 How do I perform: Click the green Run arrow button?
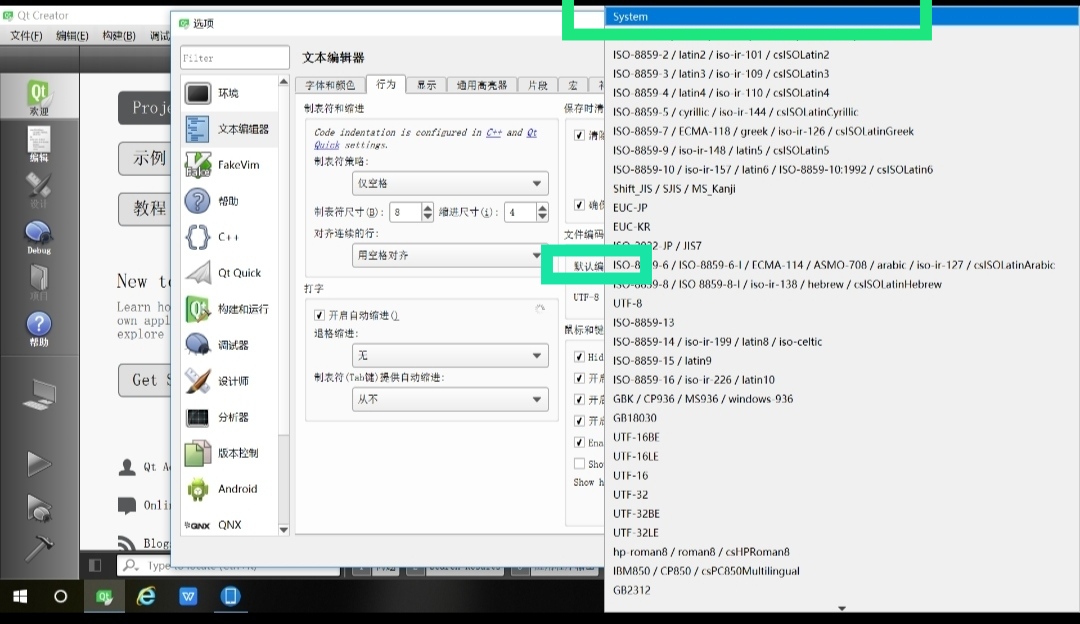click(x=39, y=463)
